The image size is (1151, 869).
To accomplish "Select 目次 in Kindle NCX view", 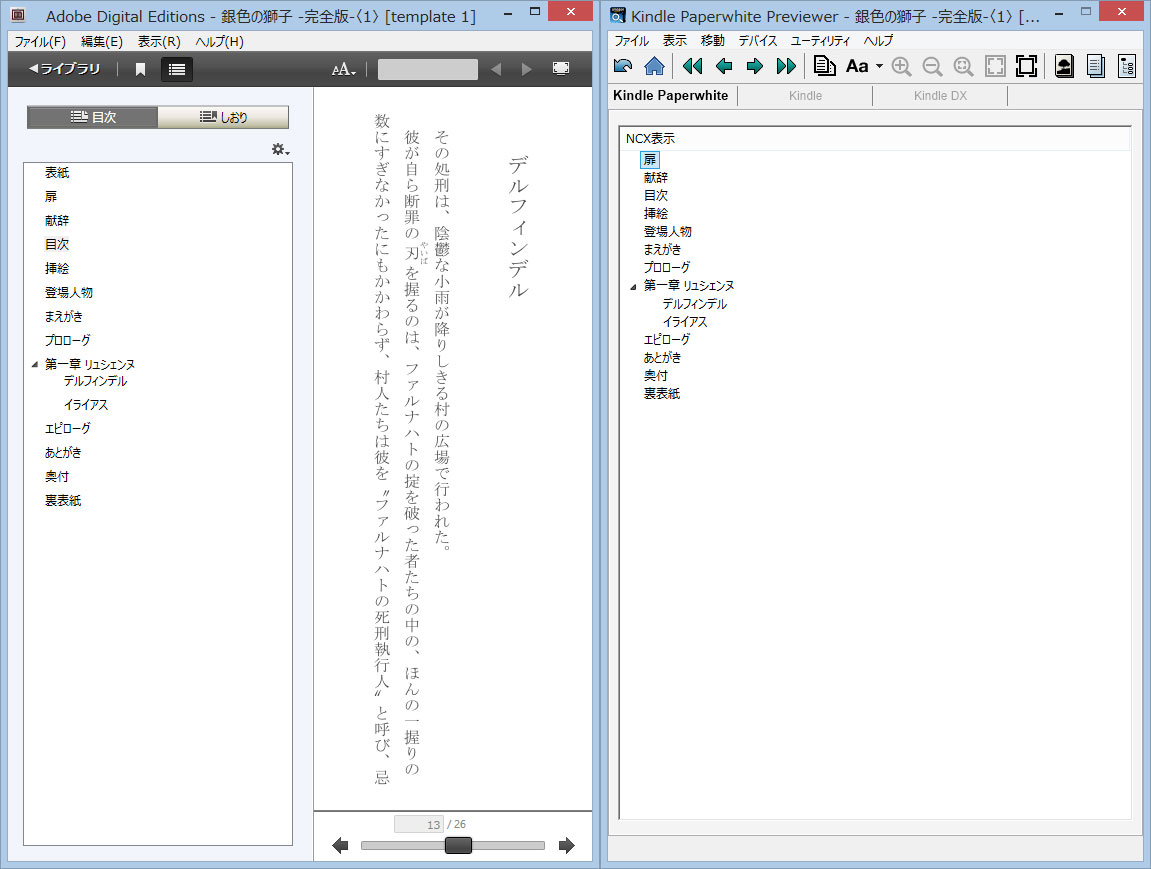I will pyautogui.click(x=656, y=195).
